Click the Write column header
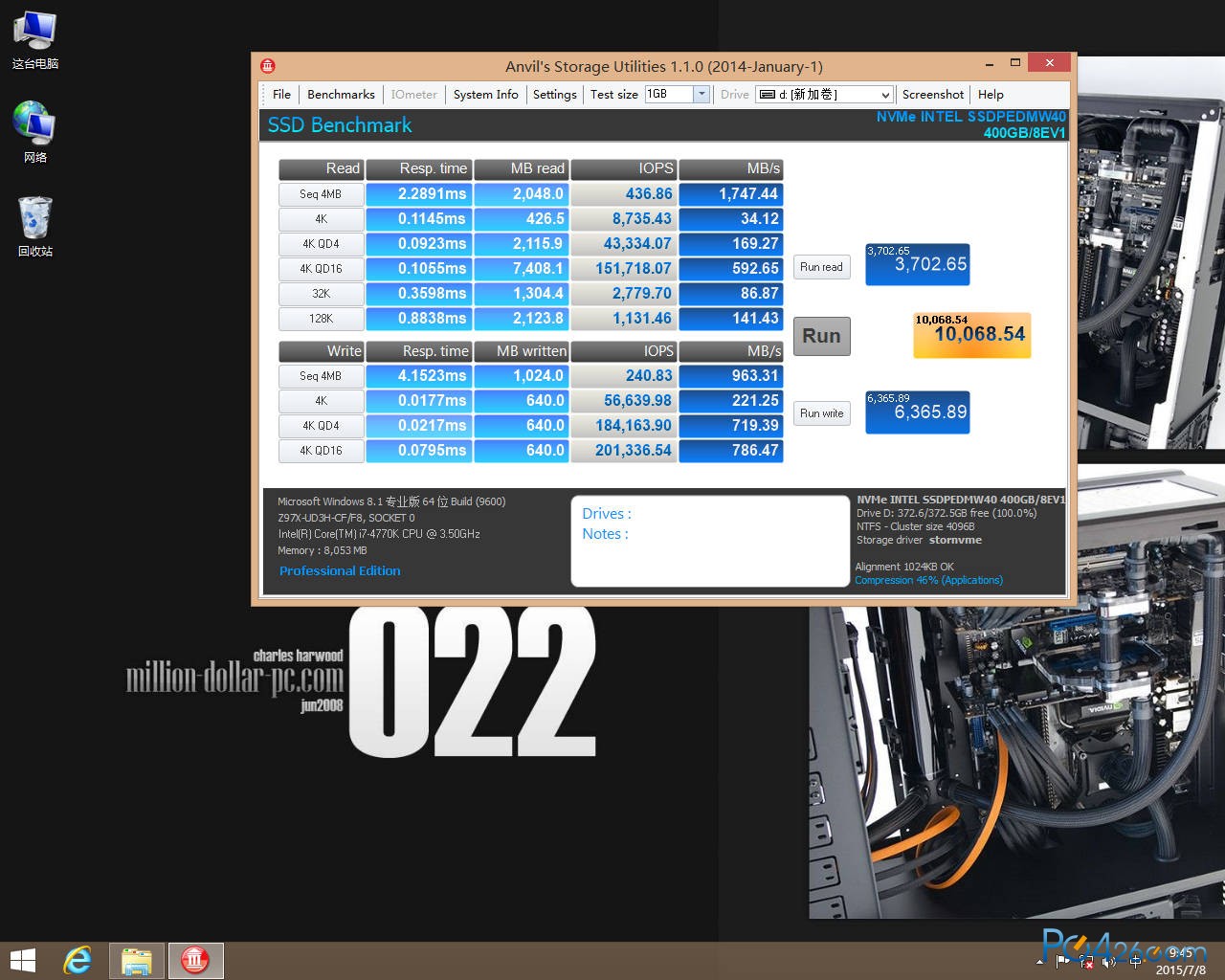The image size is (1225, 980). 321,351
